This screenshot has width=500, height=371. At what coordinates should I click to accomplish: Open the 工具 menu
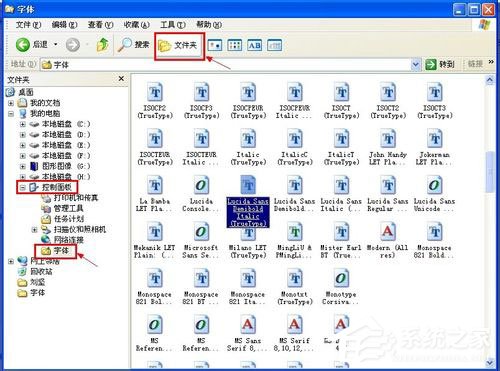point(173,25)
